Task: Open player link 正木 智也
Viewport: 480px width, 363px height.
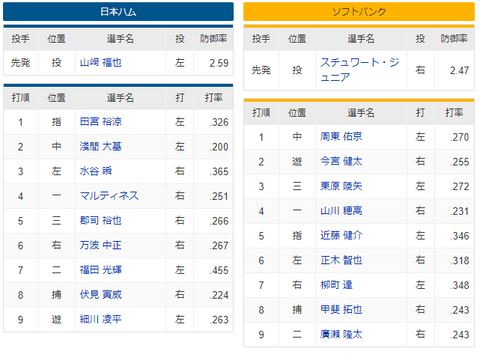Action: click(x=341, y=260)
